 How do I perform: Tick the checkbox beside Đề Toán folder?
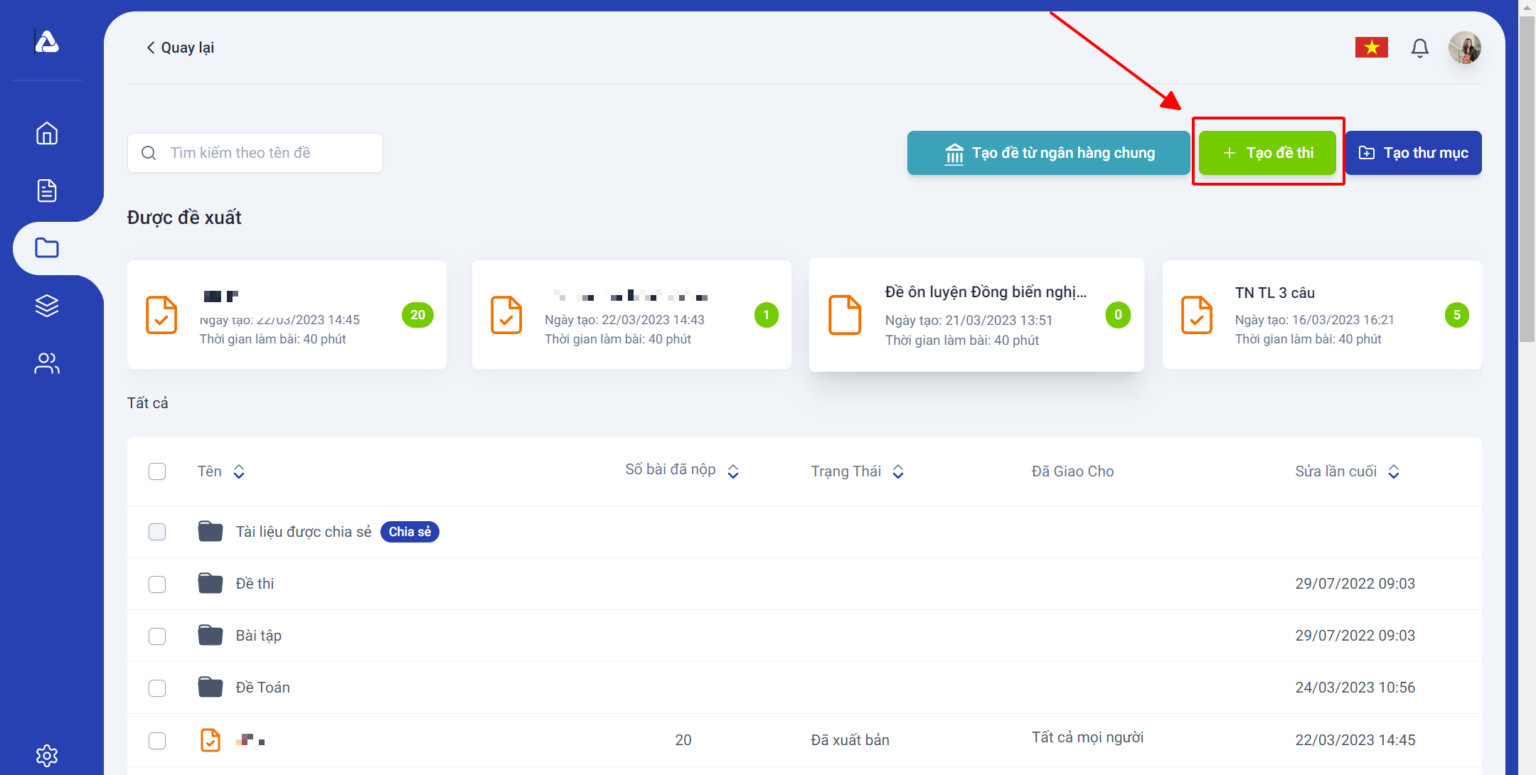point(157,688)
